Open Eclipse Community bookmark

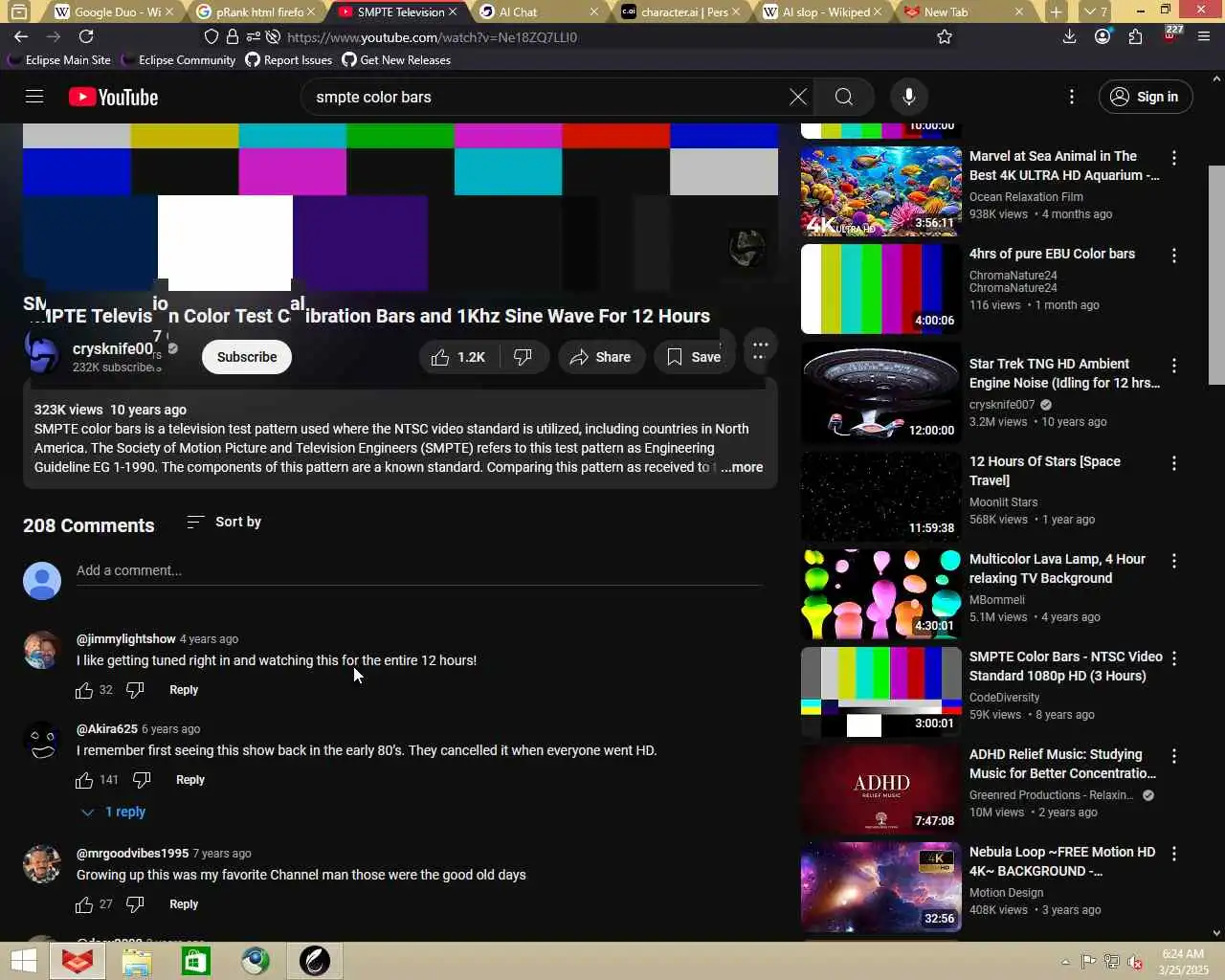[x=178, y=59]
